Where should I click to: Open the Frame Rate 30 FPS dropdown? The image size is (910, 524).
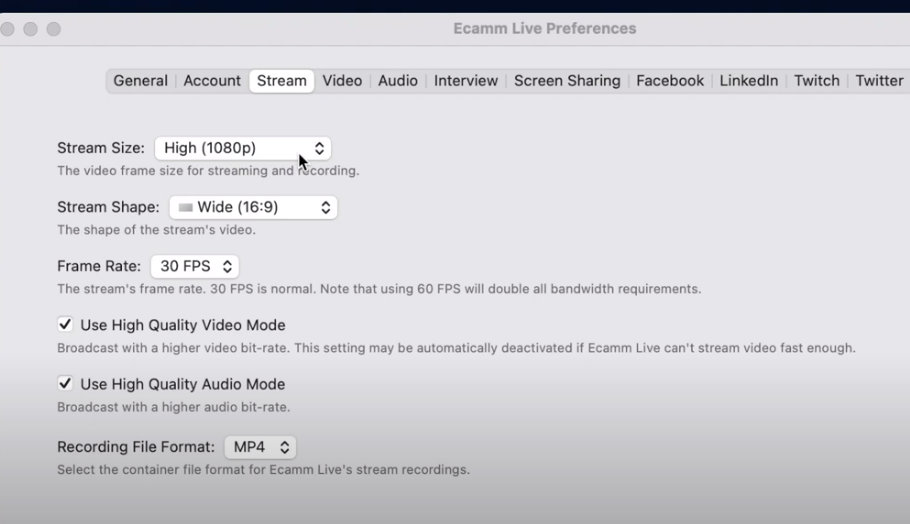(194, 266)
